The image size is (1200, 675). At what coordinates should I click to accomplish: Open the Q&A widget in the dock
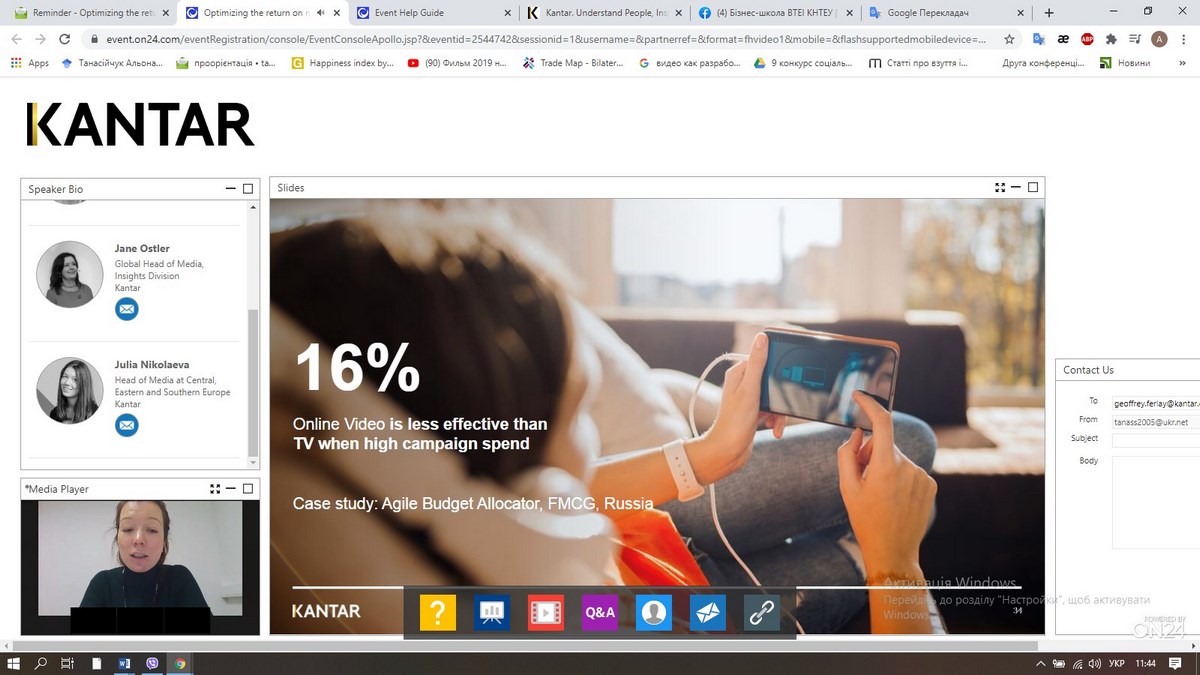[600, 612]
